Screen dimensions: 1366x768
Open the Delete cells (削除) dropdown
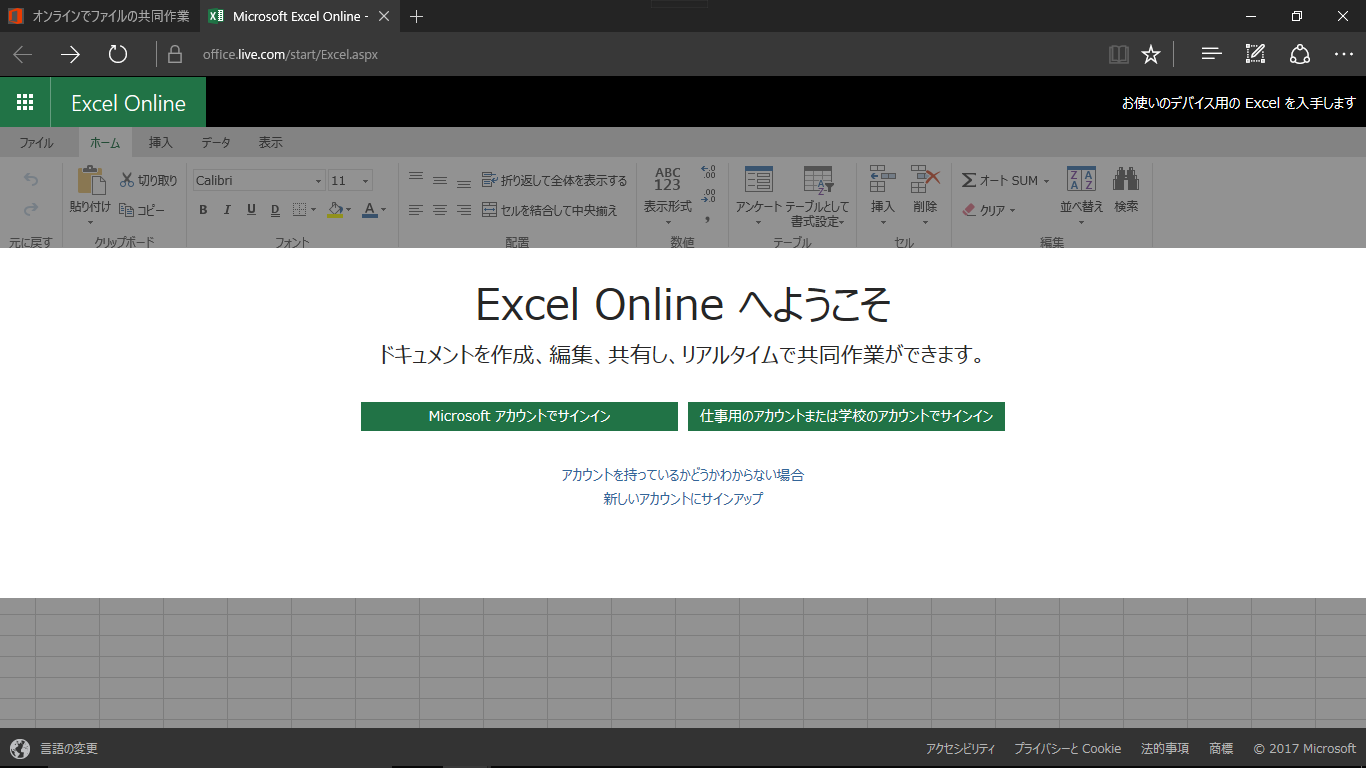925,195
